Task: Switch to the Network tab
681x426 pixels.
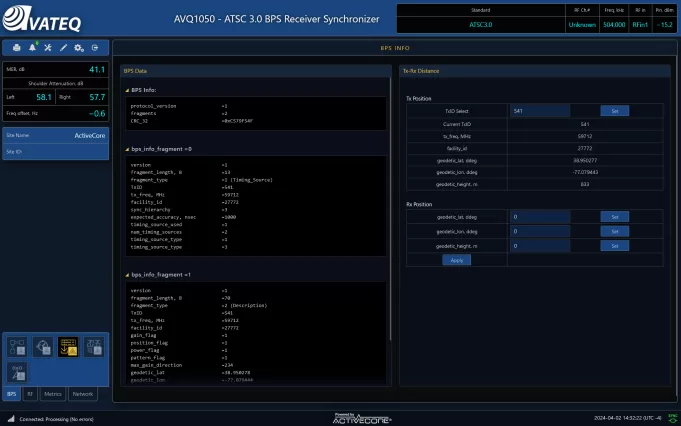Action: (x=83, y=394)
